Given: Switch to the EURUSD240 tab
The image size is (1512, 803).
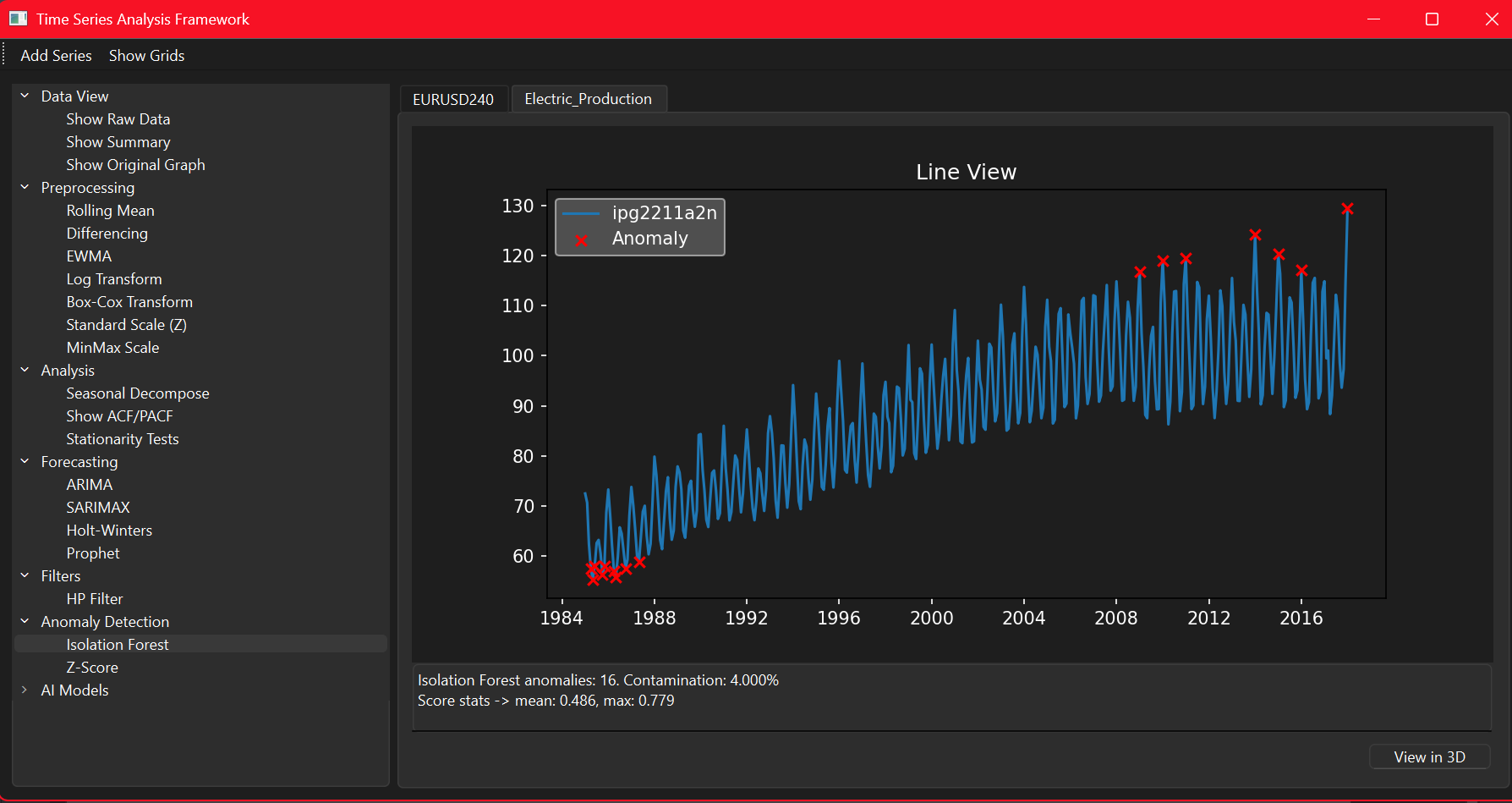Looking at the screenshot, I should point(453,98).
